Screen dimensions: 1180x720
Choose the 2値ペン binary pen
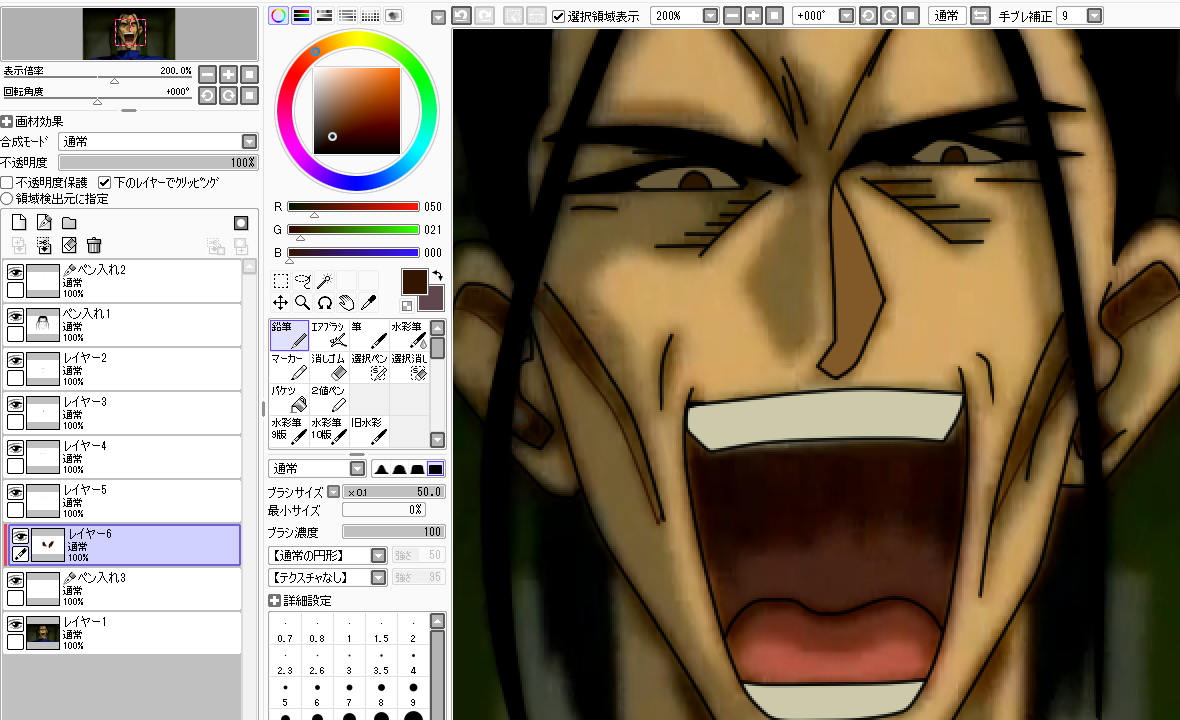click(329, 399)
